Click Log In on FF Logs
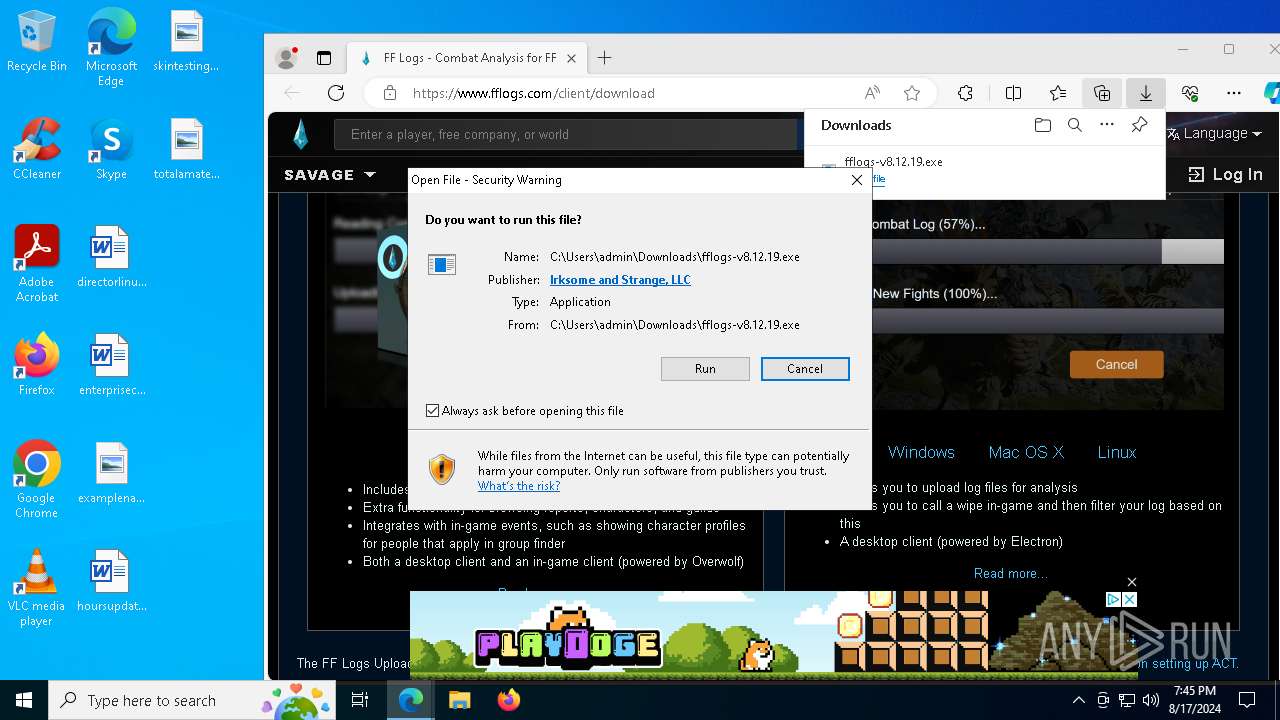The width and height of the screenshot is (1280, 720). 1225,174
